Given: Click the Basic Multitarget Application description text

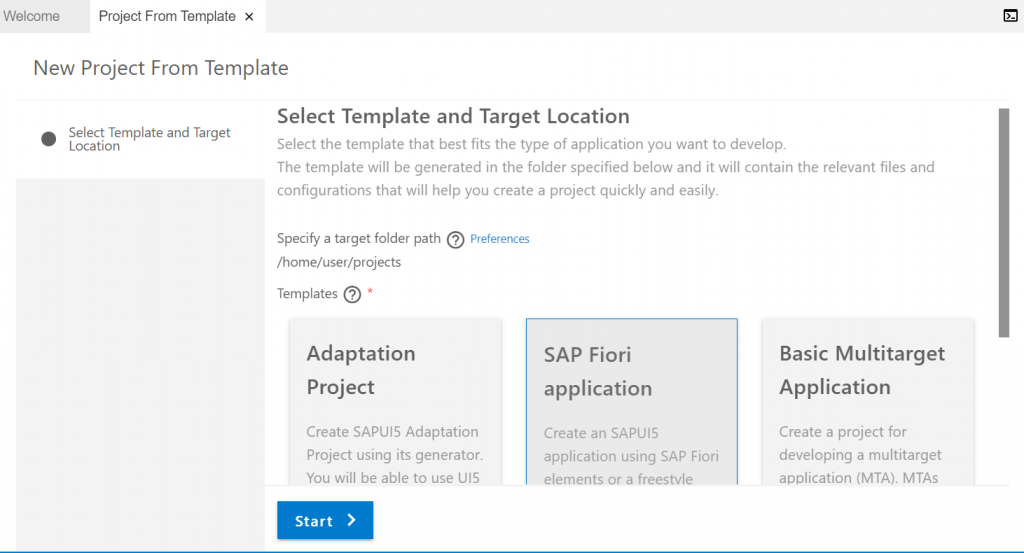Looking at the screenshot, I should click(x=860, y=454).
